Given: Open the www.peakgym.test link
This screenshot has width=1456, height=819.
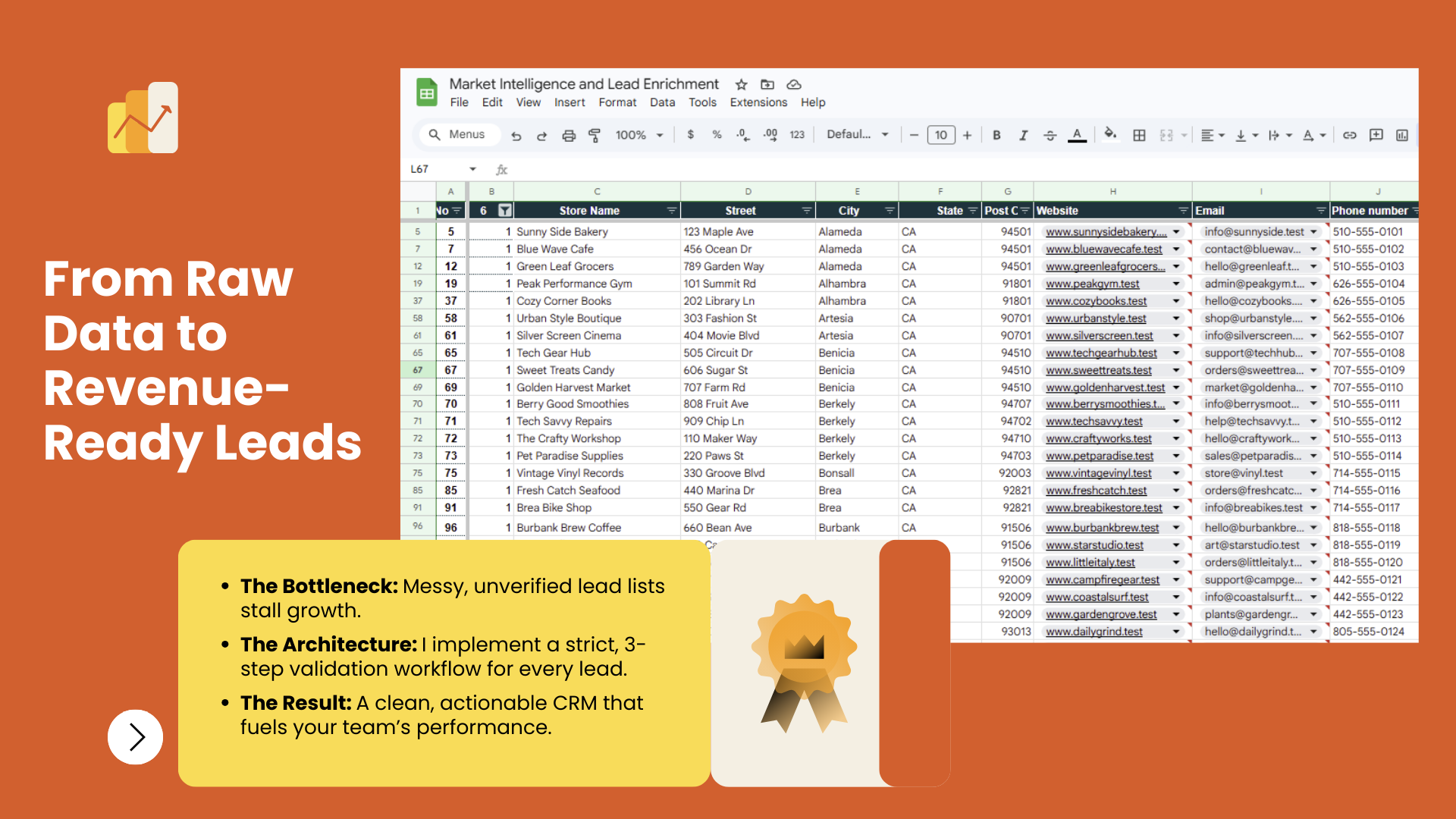Looking at the screenshot, I should pyautogui.click(x=1092, y=284).
